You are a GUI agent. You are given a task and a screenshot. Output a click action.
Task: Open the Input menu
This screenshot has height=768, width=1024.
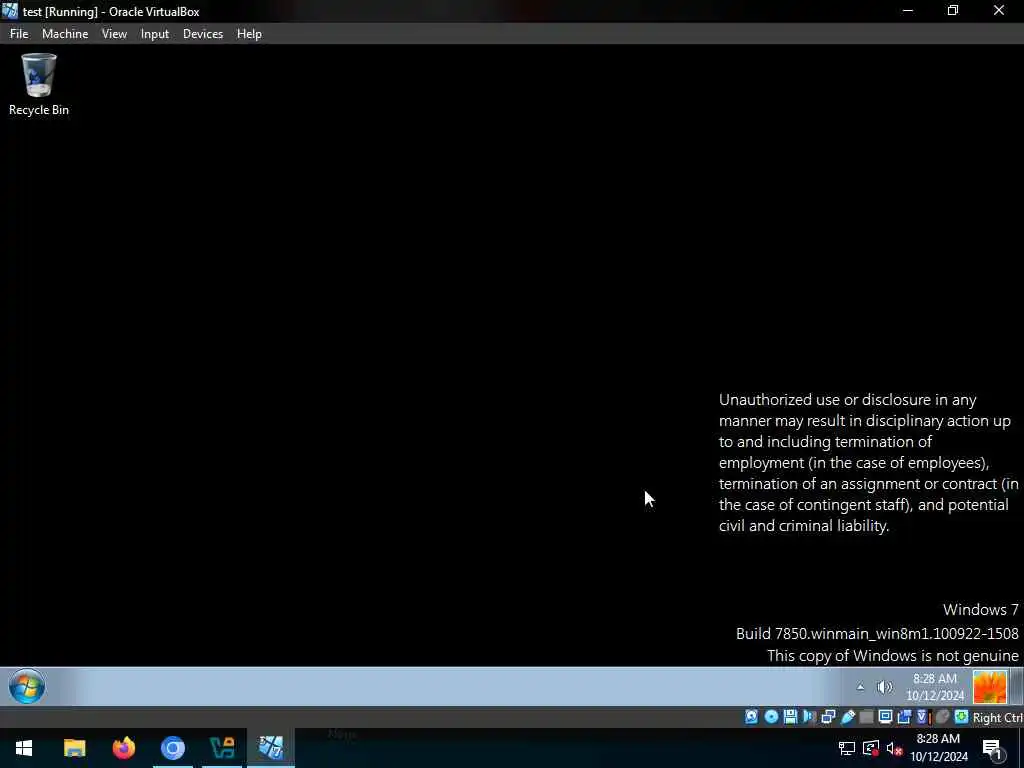click(155, 34)
